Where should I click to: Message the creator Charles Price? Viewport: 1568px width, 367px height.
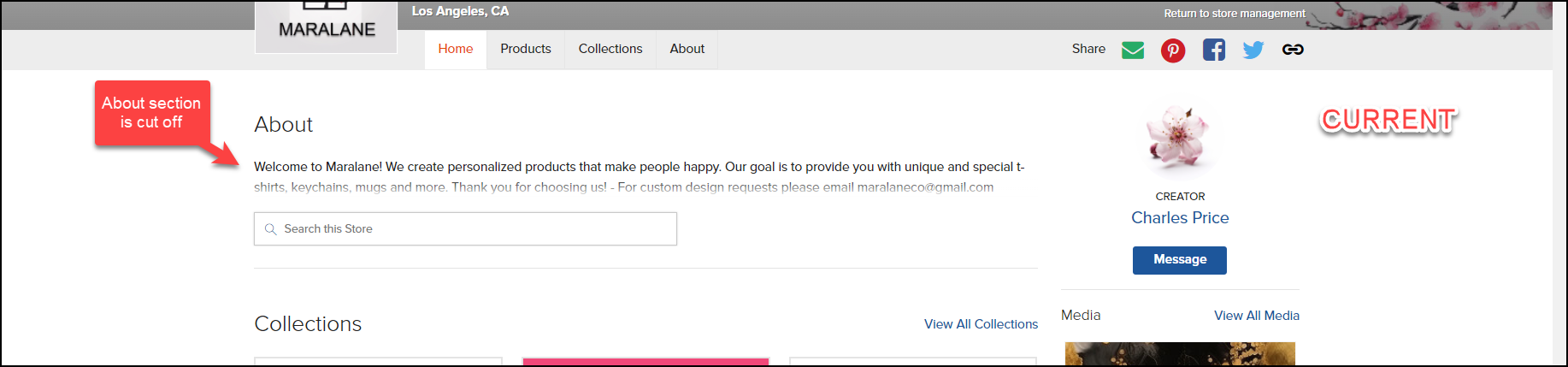1180,260
